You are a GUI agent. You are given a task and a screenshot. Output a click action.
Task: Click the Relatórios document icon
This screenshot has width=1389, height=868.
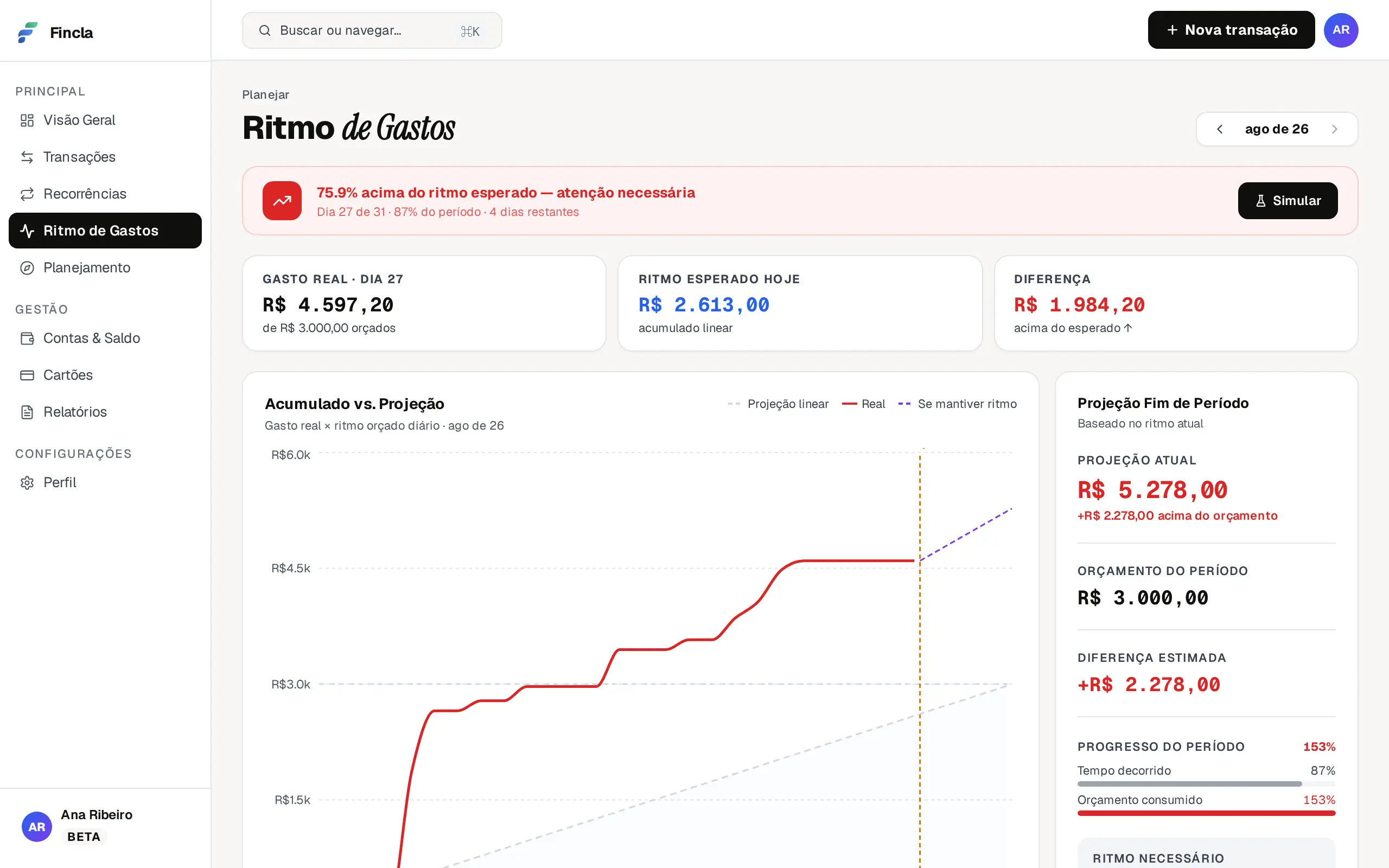tap(27, 412)
